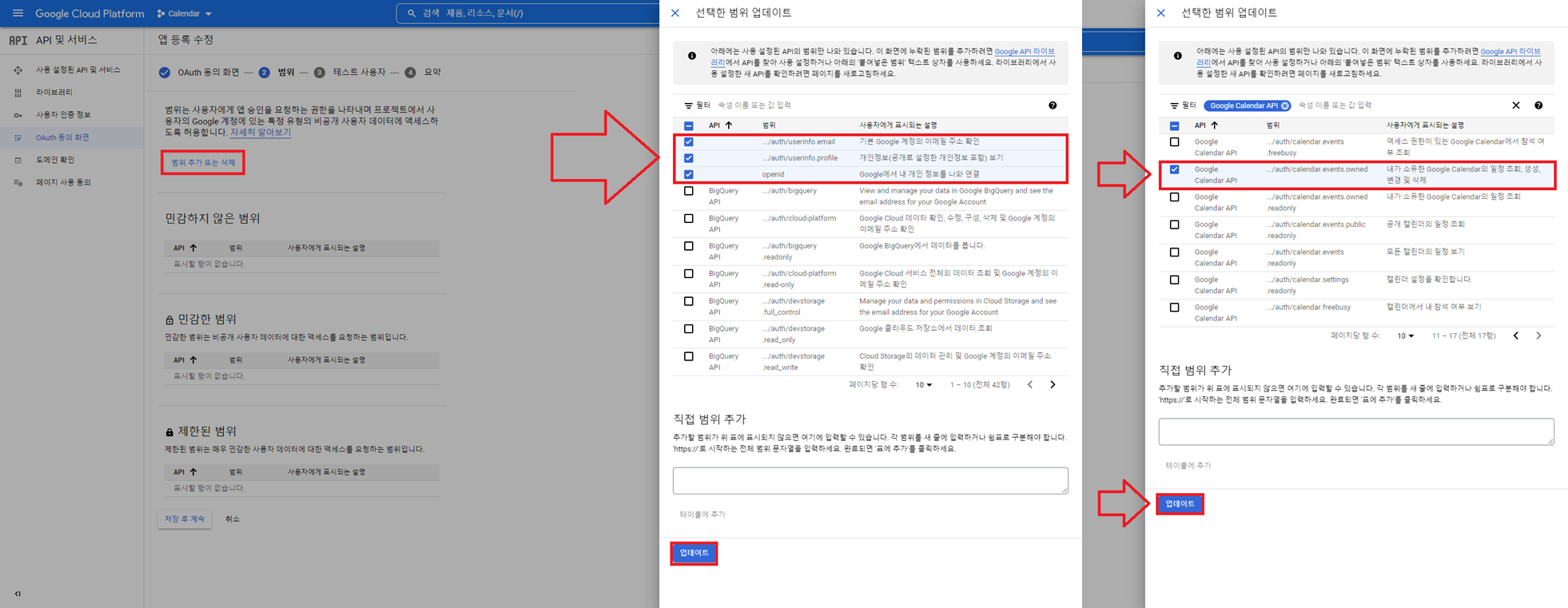Screen dimensions: 1568x608
Task: Click 범위 추가 또는 삭제 button
Action: (203, 162)
